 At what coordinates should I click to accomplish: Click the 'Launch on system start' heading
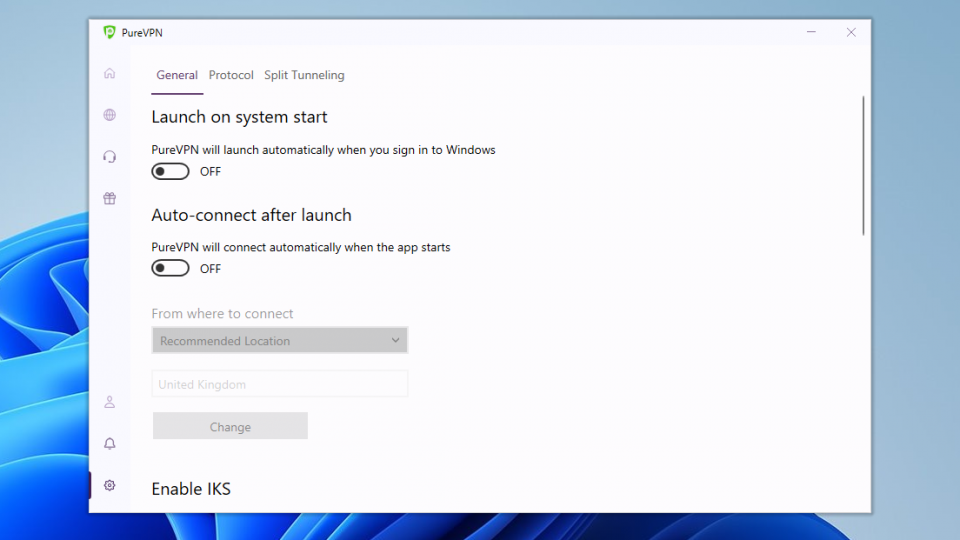pos(239,117)
